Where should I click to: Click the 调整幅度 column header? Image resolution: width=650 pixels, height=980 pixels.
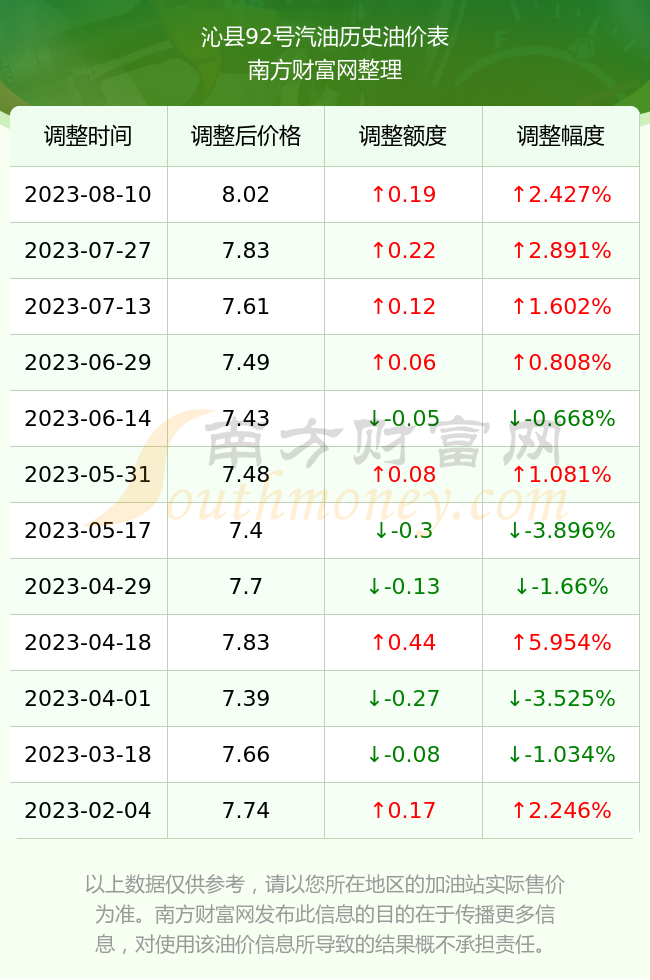pos(561,136)
